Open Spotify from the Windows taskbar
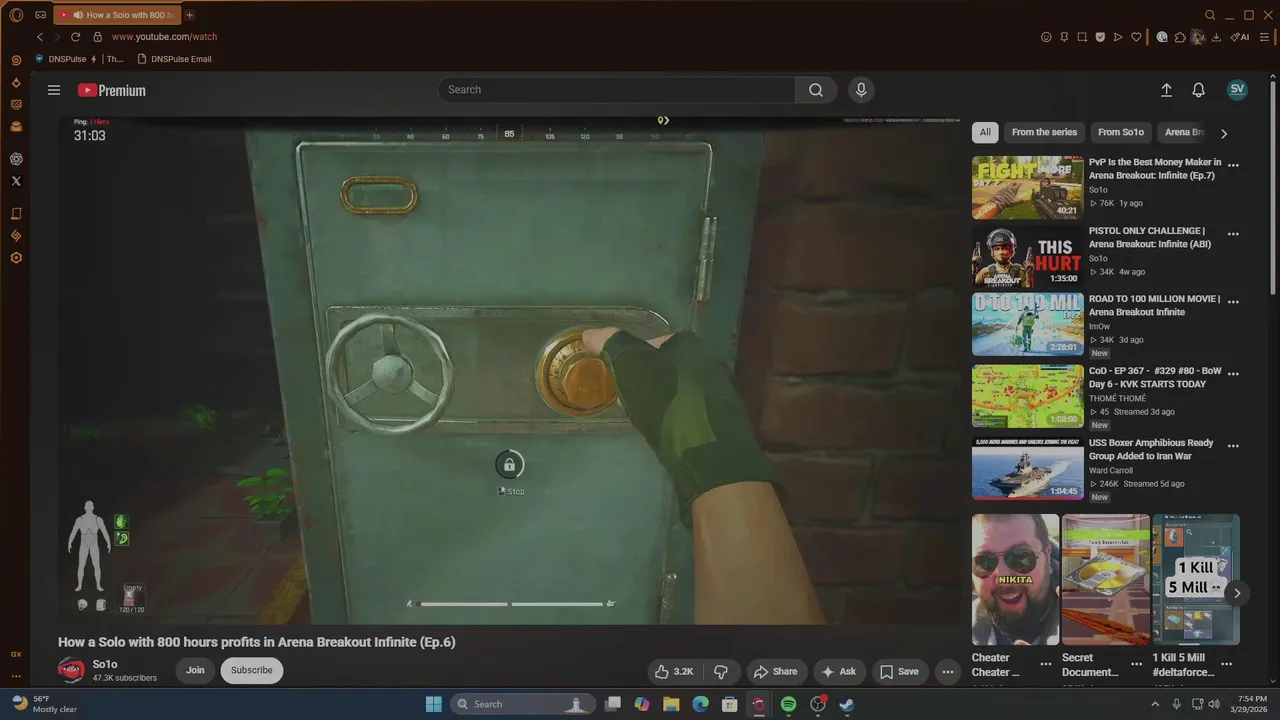This screenshot has height=720, width=1280. point(788,704)
